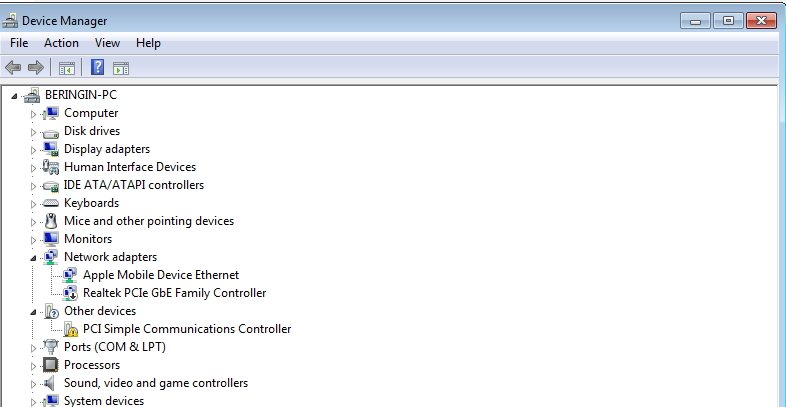
Task: Expand the Processors category
Action: tap(33, 365)
